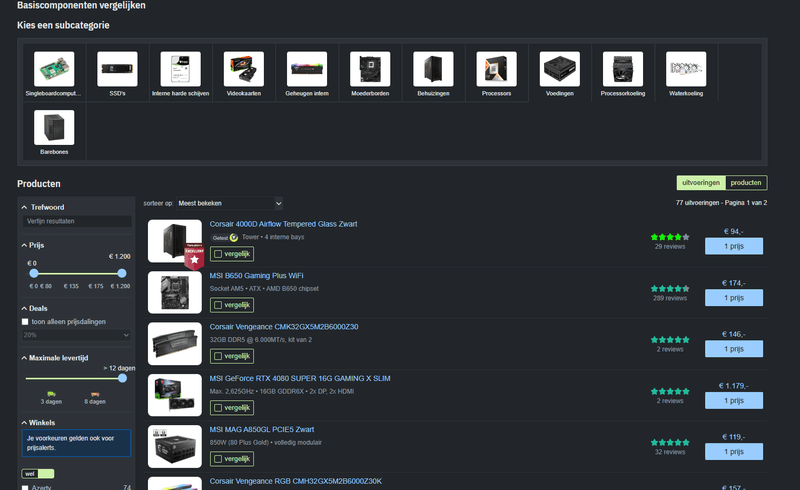
Task: Open the Processorkoeling subcategory icon
Action: click(623, 69)
